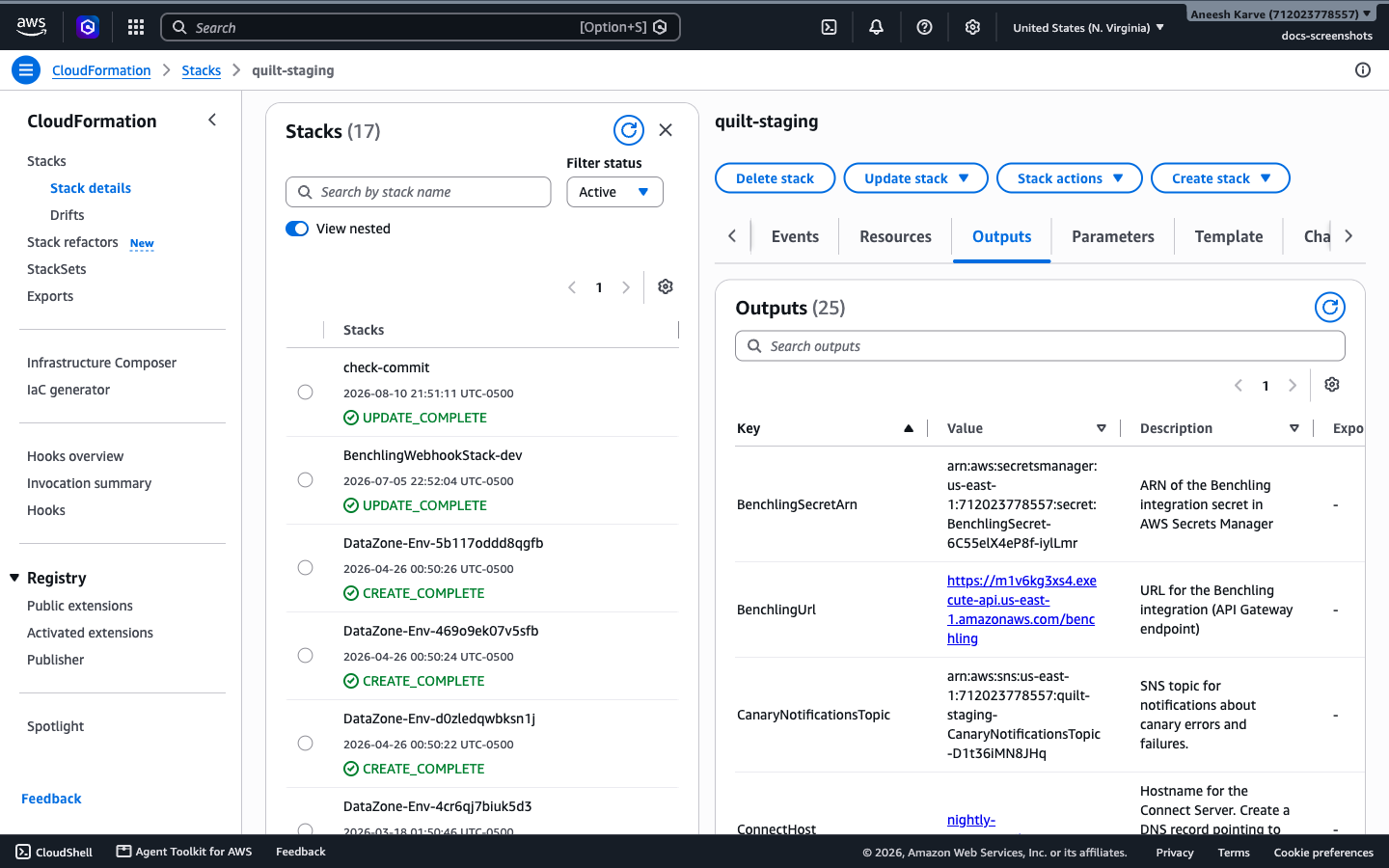Refresh the Outputs table

[1330, 307]
